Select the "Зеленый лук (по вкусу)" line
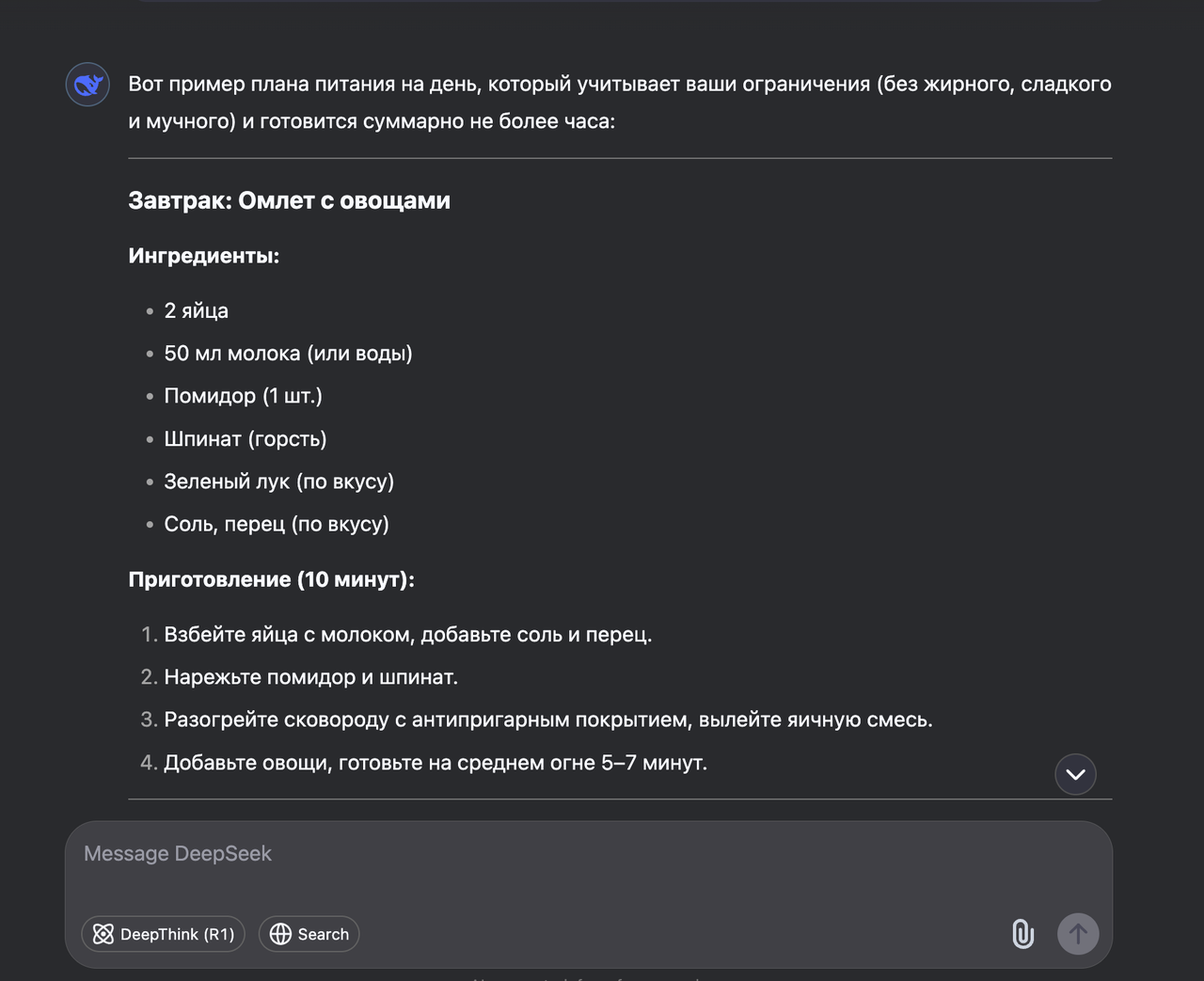The image size is (1204, 981). [278, 482]
